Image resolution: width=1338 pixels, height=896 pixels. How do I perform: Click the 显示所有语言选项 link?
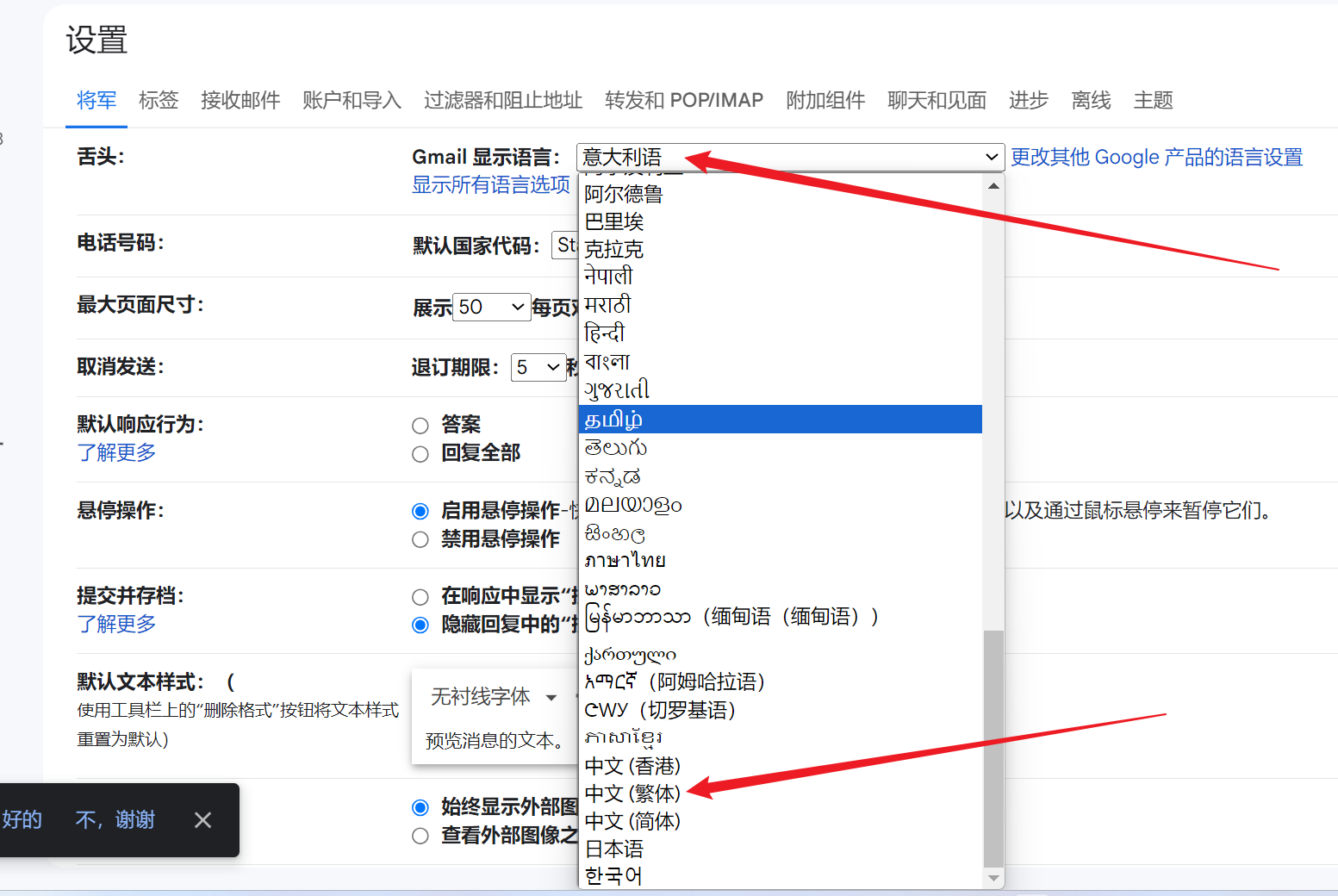[x=491, y=185]
